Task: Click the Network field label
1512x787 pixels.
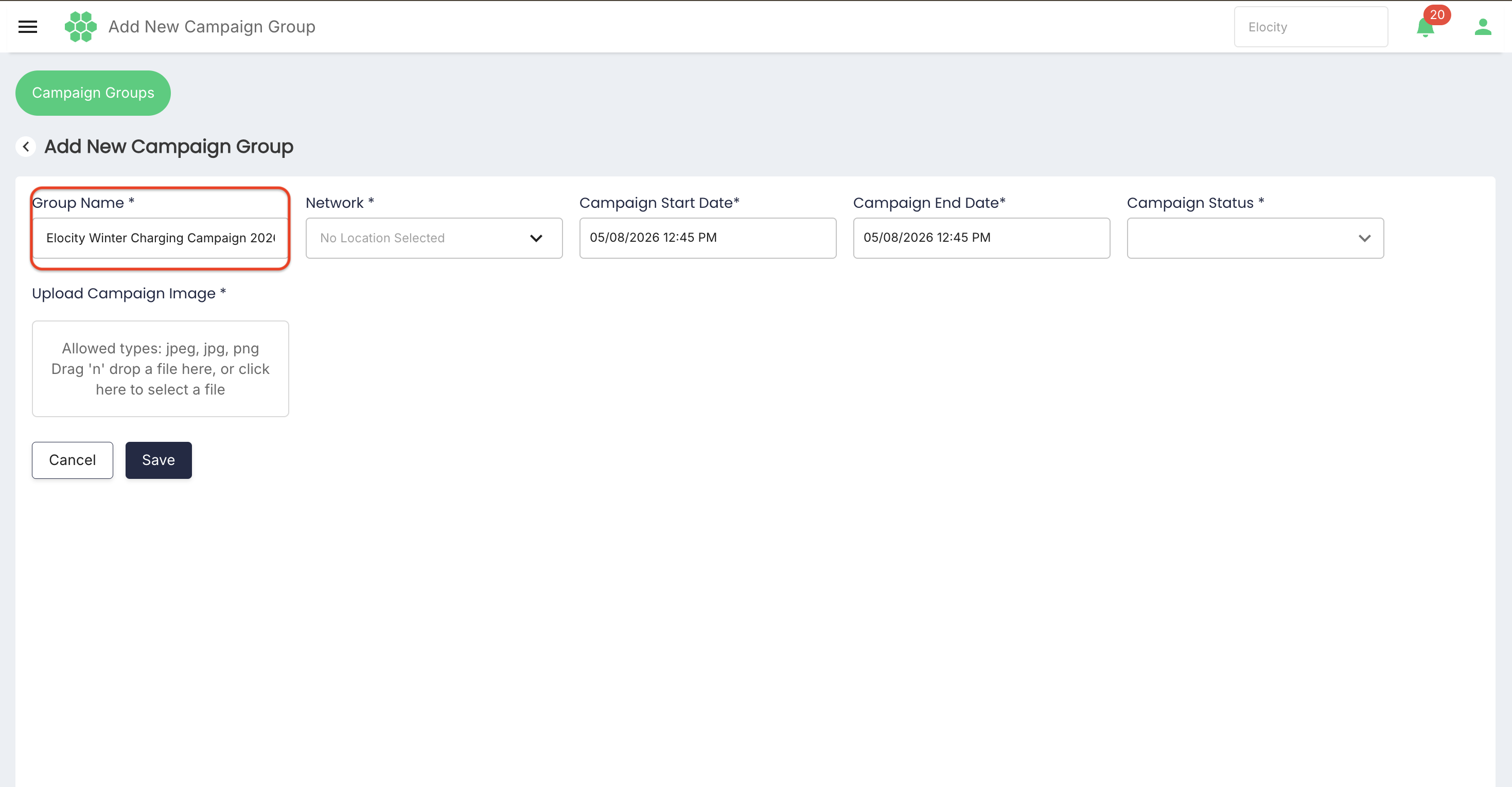Action: click(x=340, y=203)
